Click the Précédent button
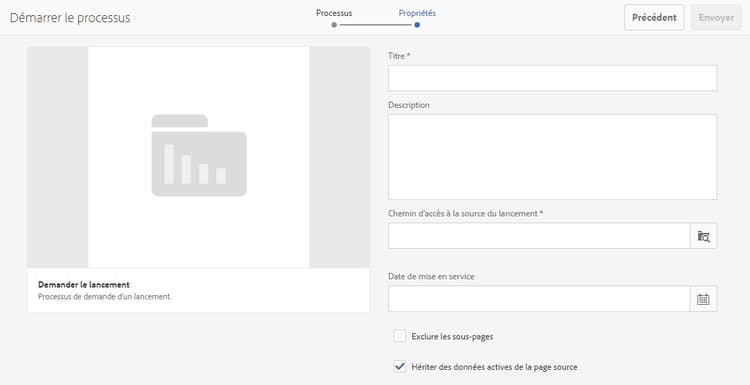Screen dimensions: 750x385 tap(654, 18)
